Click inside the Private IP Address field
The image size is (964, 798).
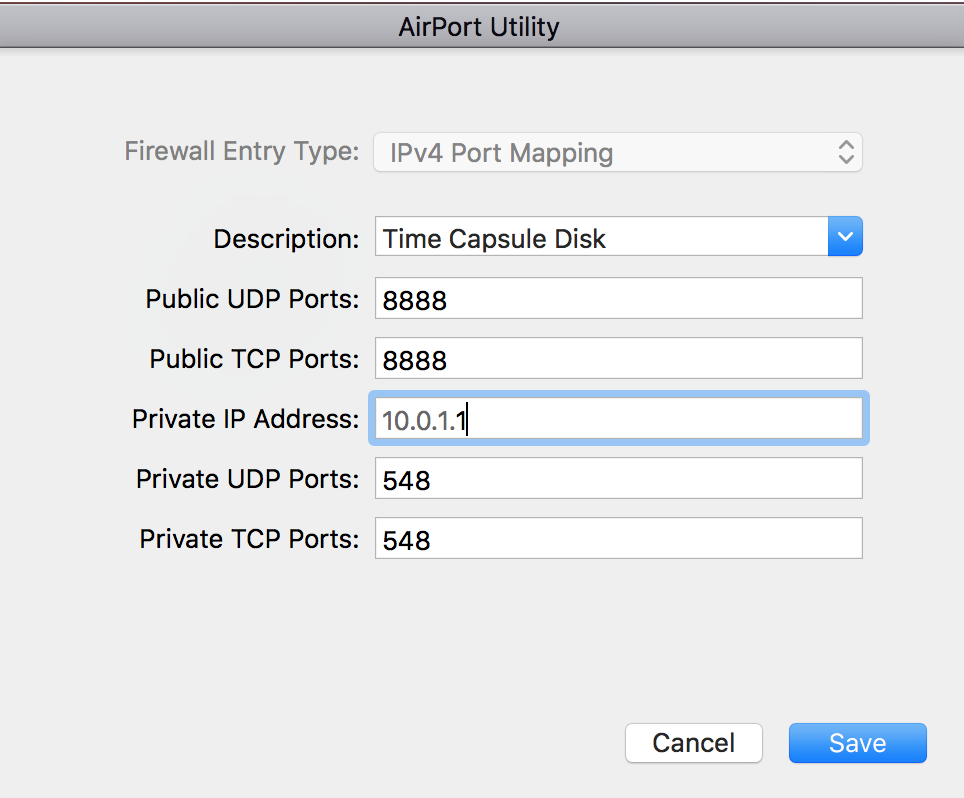point(618,419)
